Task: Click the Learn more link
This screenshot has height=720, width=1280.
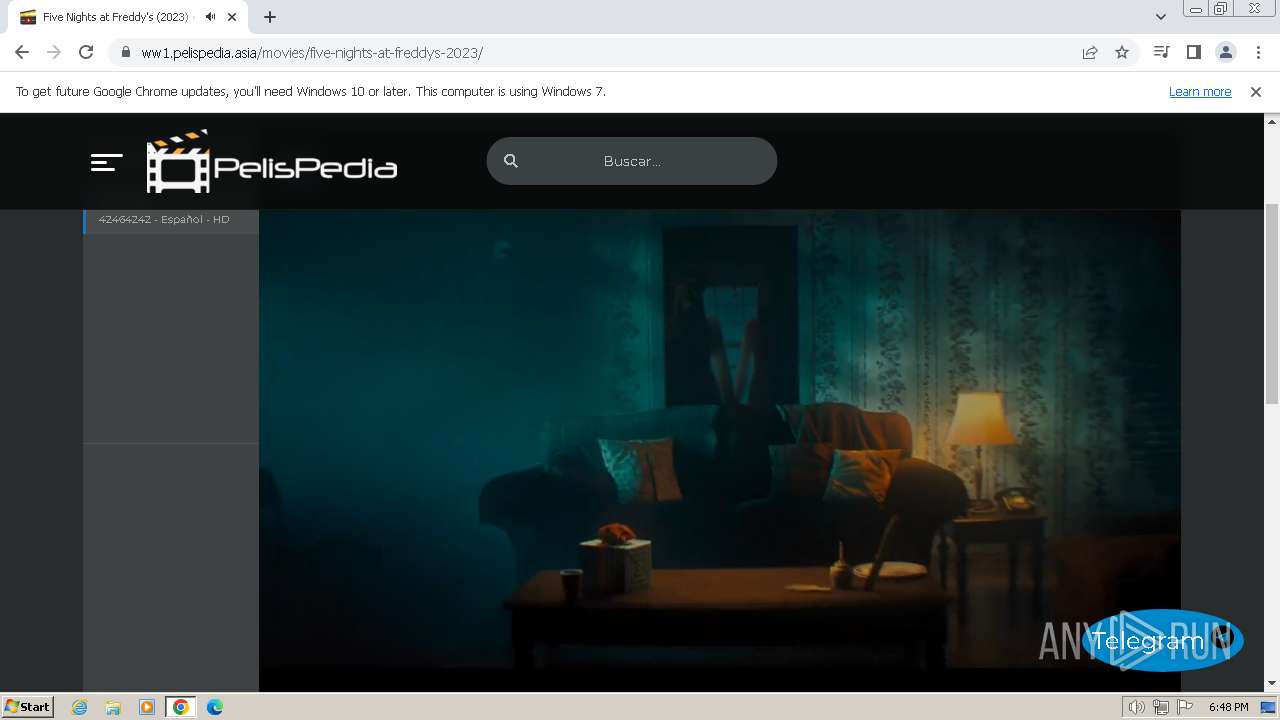Action: (1200, 92)
